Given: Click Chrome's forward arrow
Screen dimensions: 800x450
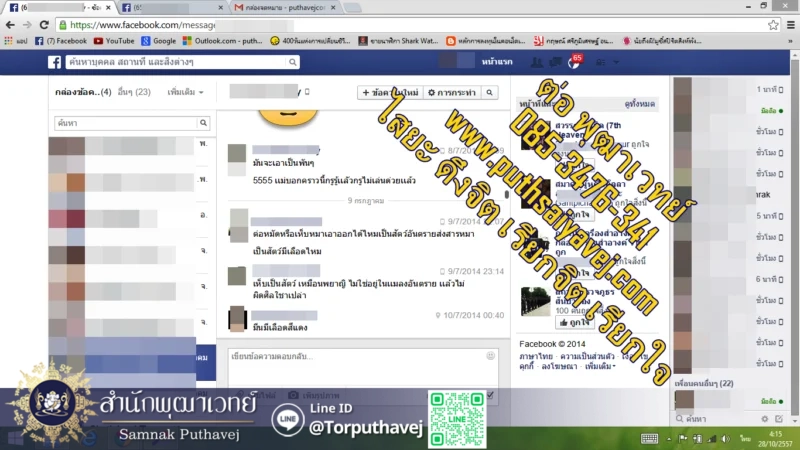Looking at the screenshot, I should [x=27, y=24].
